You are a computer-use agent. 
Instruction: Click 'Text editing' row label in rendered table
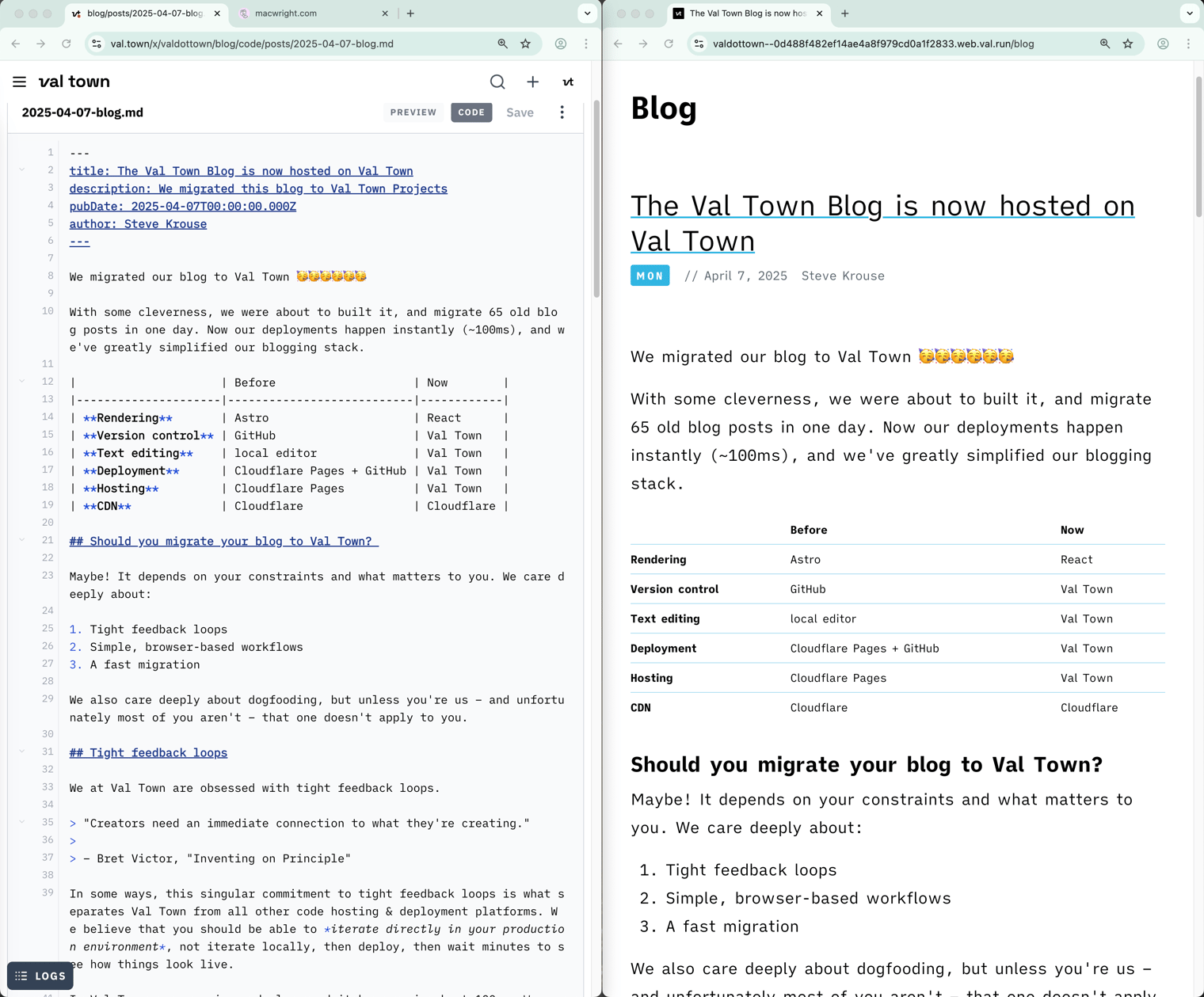pyautogui.click(x=665, y=619)
